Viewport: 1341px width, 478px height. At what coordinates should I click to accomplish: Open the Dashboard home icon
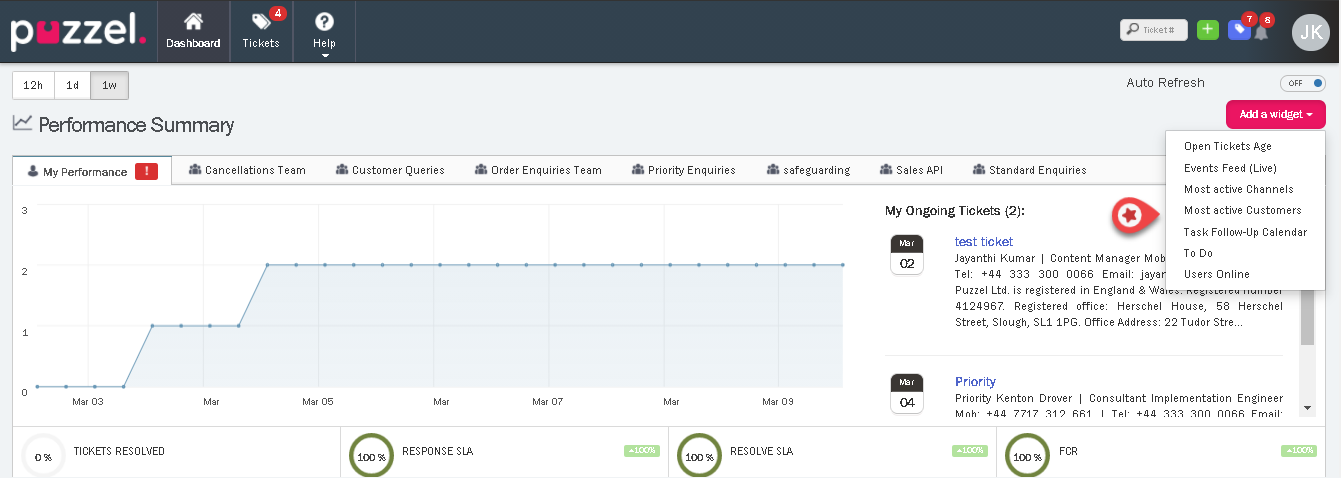click(x=193, y=22)
